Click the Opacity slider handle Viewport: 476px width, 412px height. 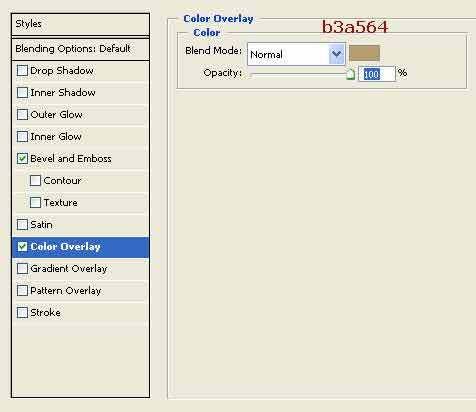coord(350,75)
